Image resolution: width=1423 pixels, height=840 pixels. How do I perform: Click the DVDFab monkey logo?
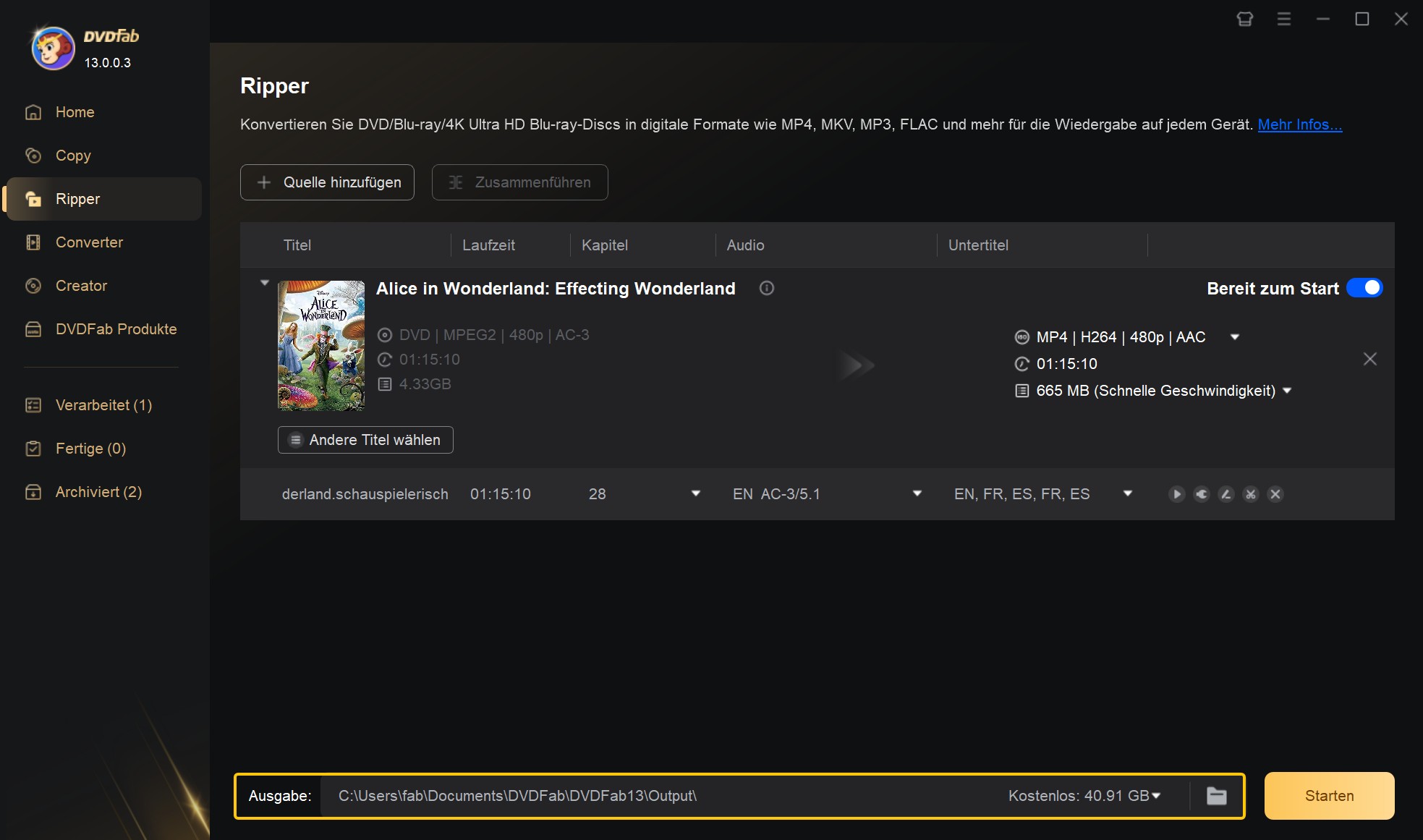click(53, 48)
